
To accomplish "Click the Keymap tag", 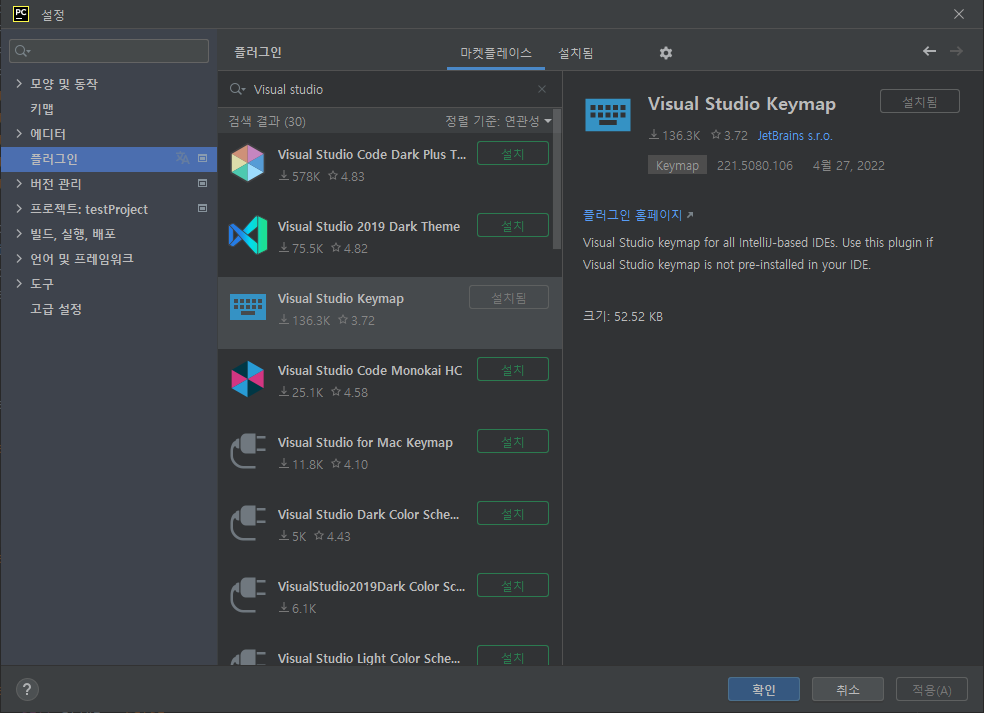I will [677, 165].
